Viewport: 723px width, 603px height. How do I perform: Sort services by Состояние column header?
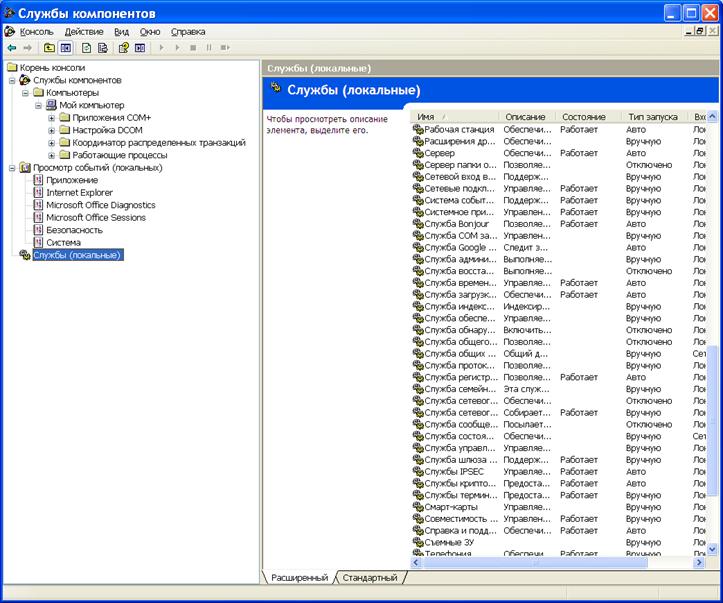click(583, 117)
